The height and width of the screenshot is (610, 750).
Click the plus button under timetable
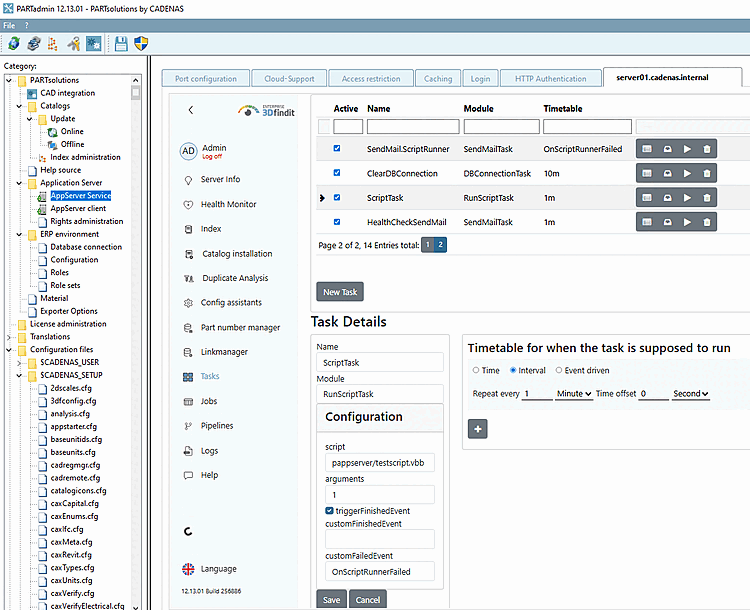point(477,429)
